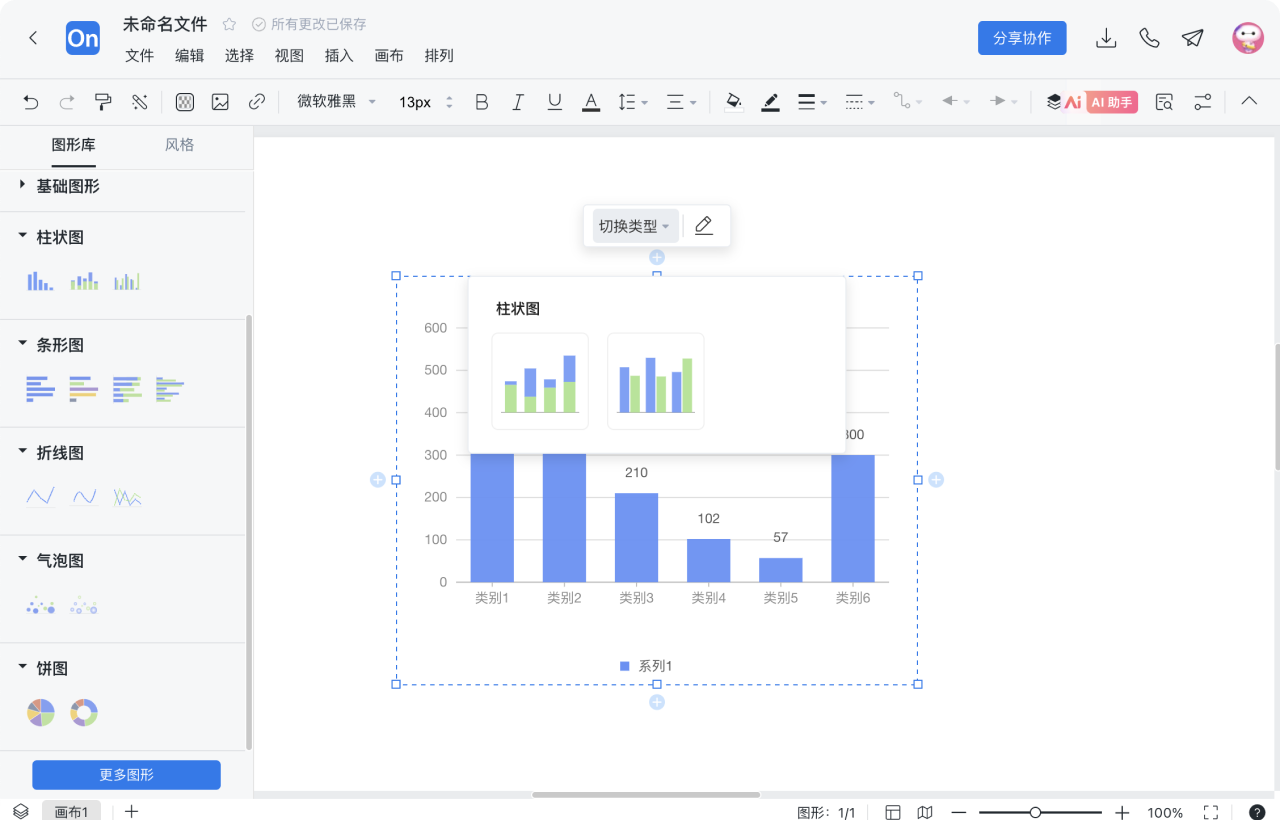Open the 插入 menu
1280x820 pixels.
coord(339,56)
